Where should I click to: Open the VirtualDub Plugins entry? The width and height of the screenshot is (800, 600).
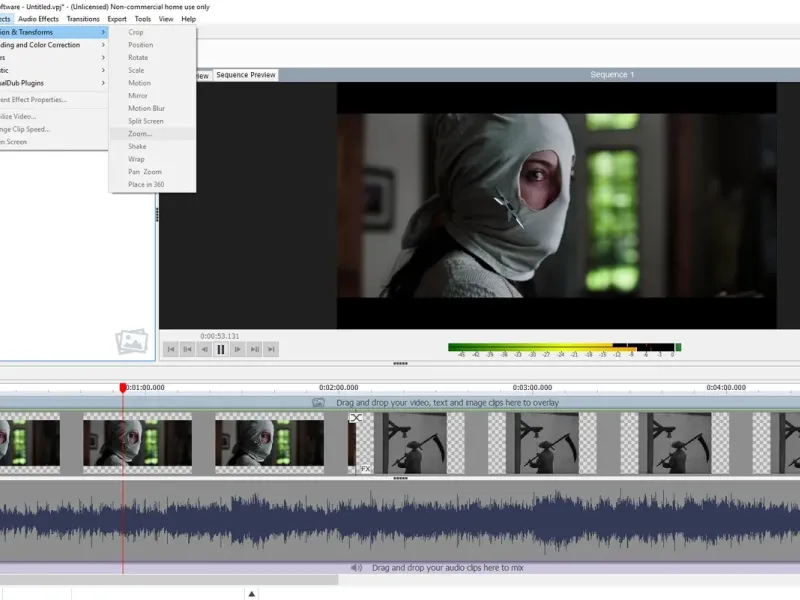click(x=54, y=83)
